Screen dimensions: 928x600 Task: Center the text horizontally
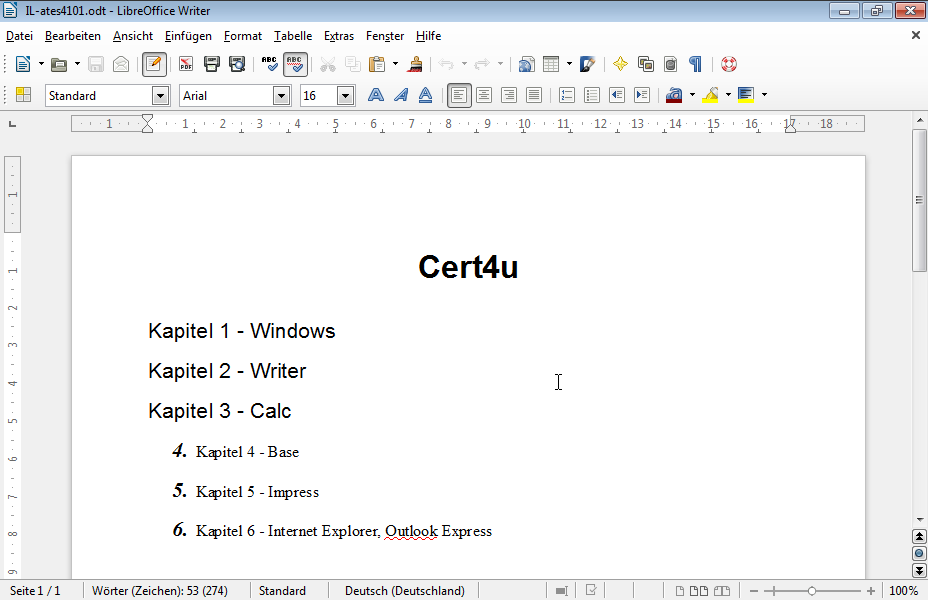click(484, 95)
